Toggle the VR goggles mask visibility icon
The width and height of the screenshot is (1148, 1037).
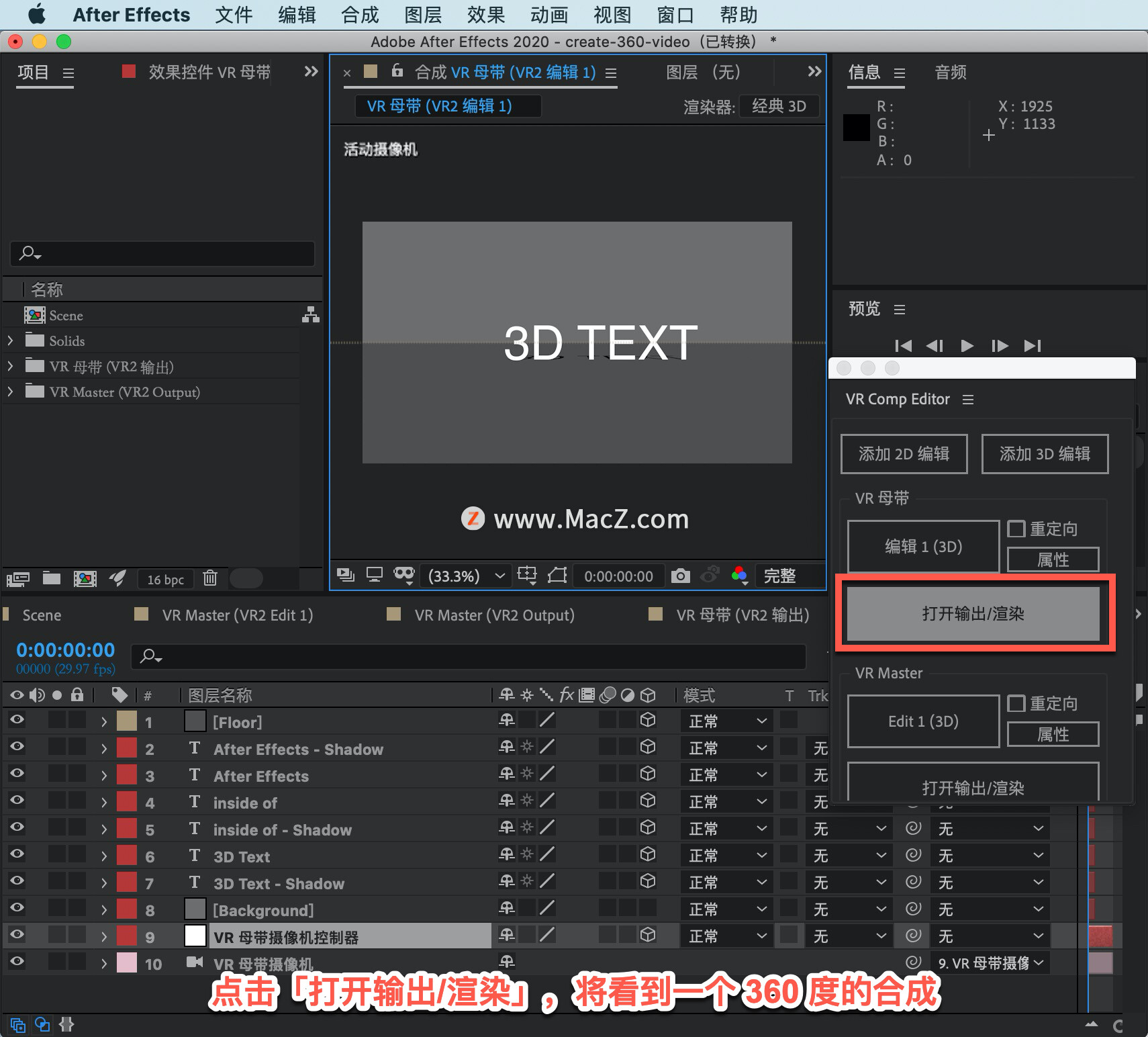tap(404, 575)
